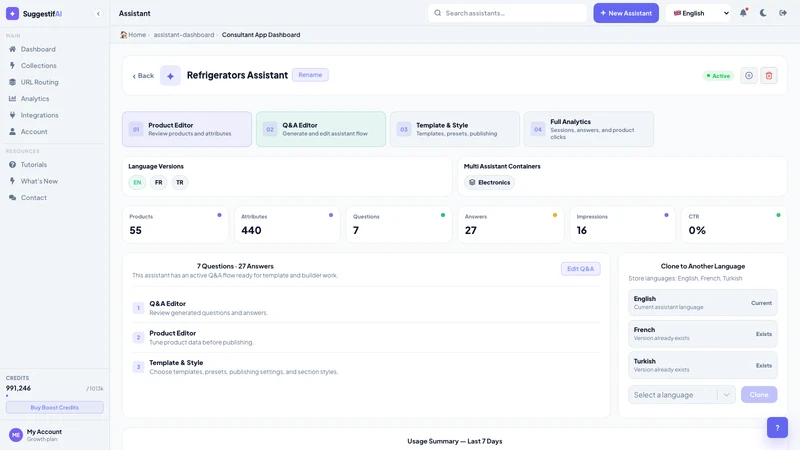The width and height of the screenshot is (800, 450).
Task: Open My Account profile at sidebar bottom
Action: [55, 435]
